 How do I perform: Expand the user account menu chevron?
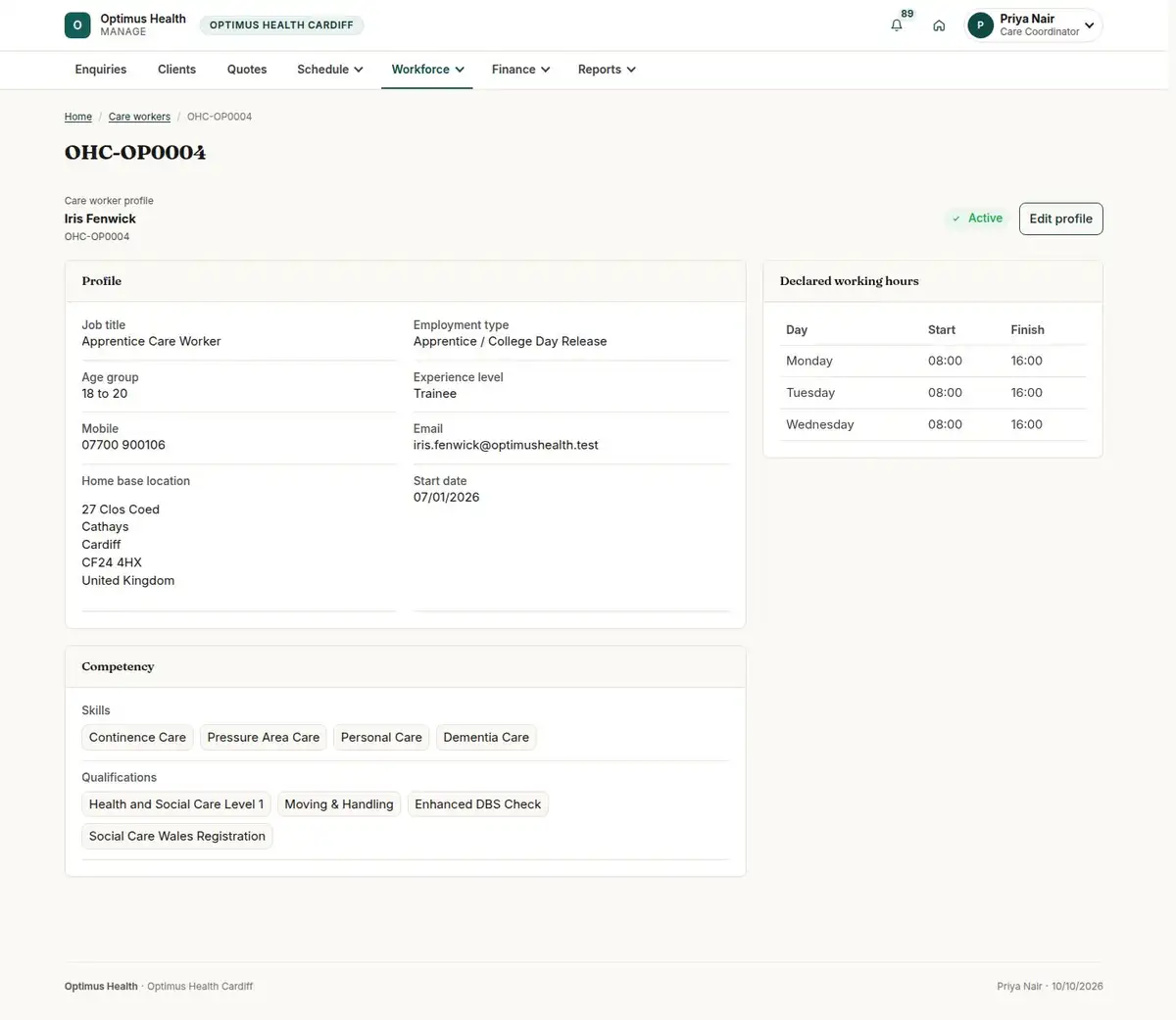coord(1089,25)
